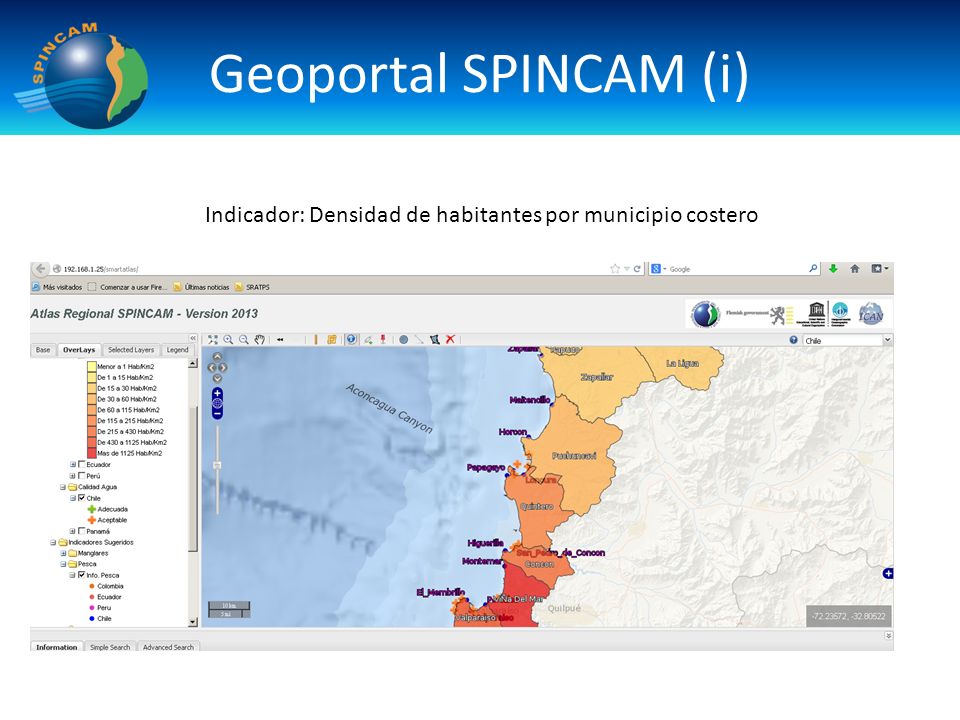Click the browser back arrow button
Viewport: 960px width, 720px height.
point(40,269)
